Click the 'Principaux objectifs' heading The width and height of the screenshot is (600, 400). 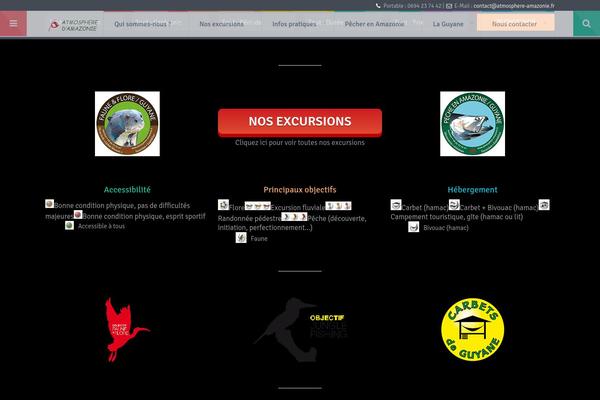coord(300,189)
